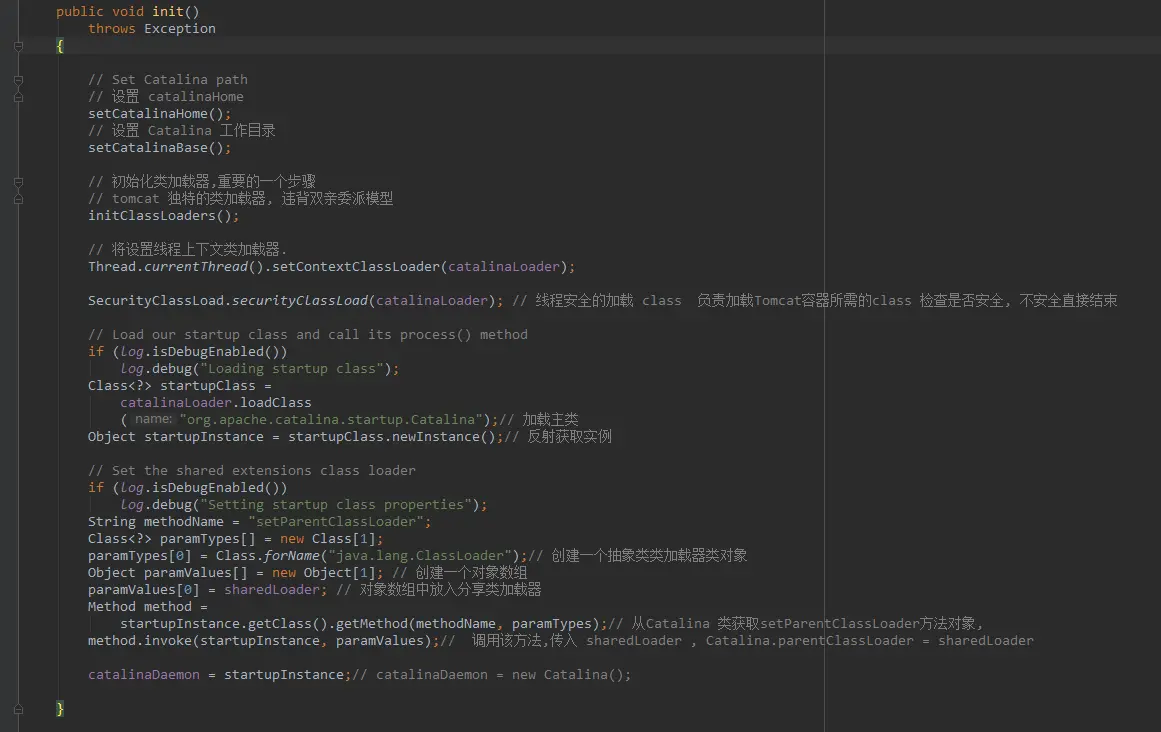Click the "Loading startup class" string literal
This screenshot has width=1161, height=732.
point(292,369)
